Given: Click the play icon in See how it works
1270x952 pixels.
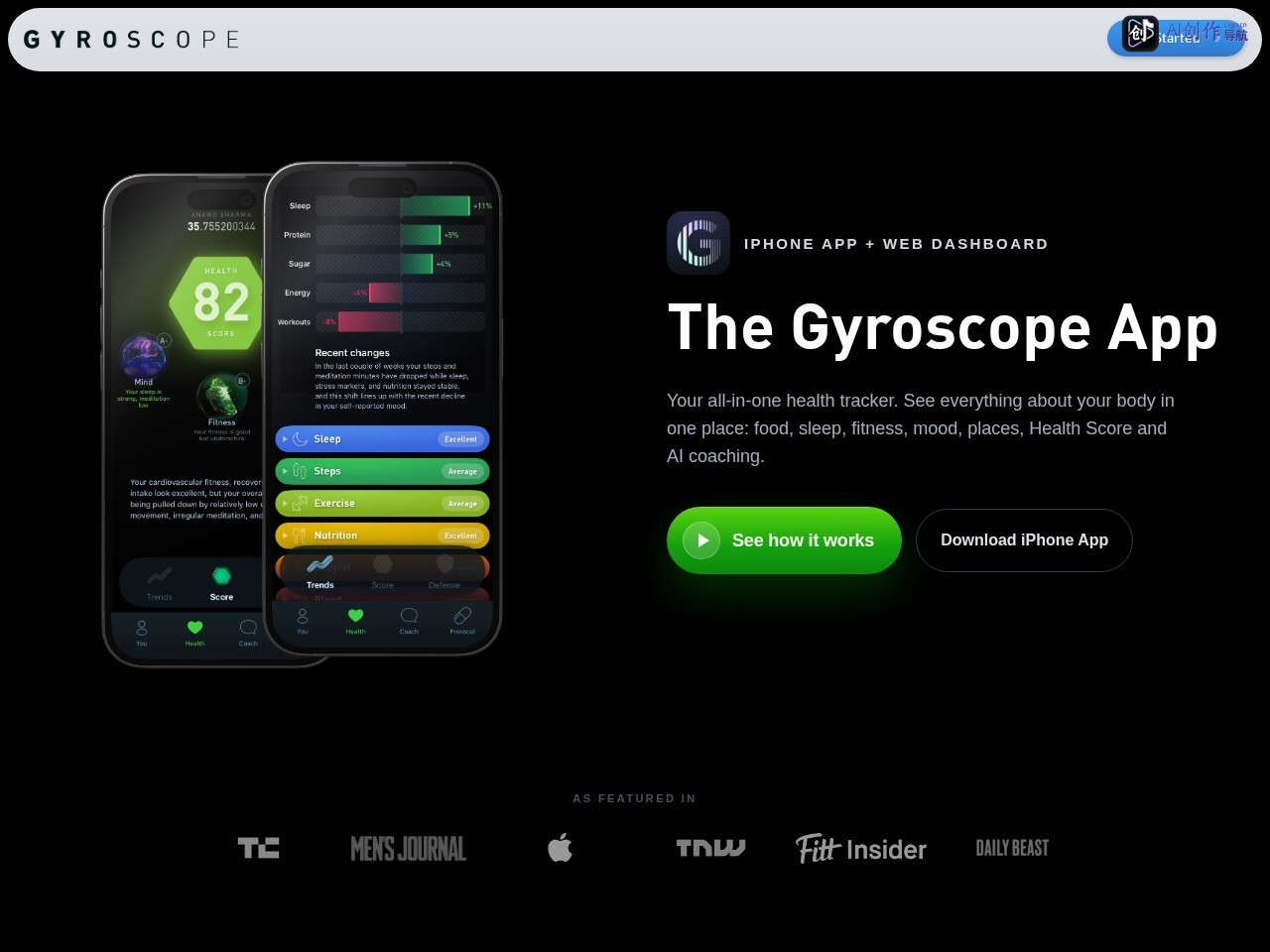Looking at the screenshot, I should pyautogui.click(x=701, y=540).
